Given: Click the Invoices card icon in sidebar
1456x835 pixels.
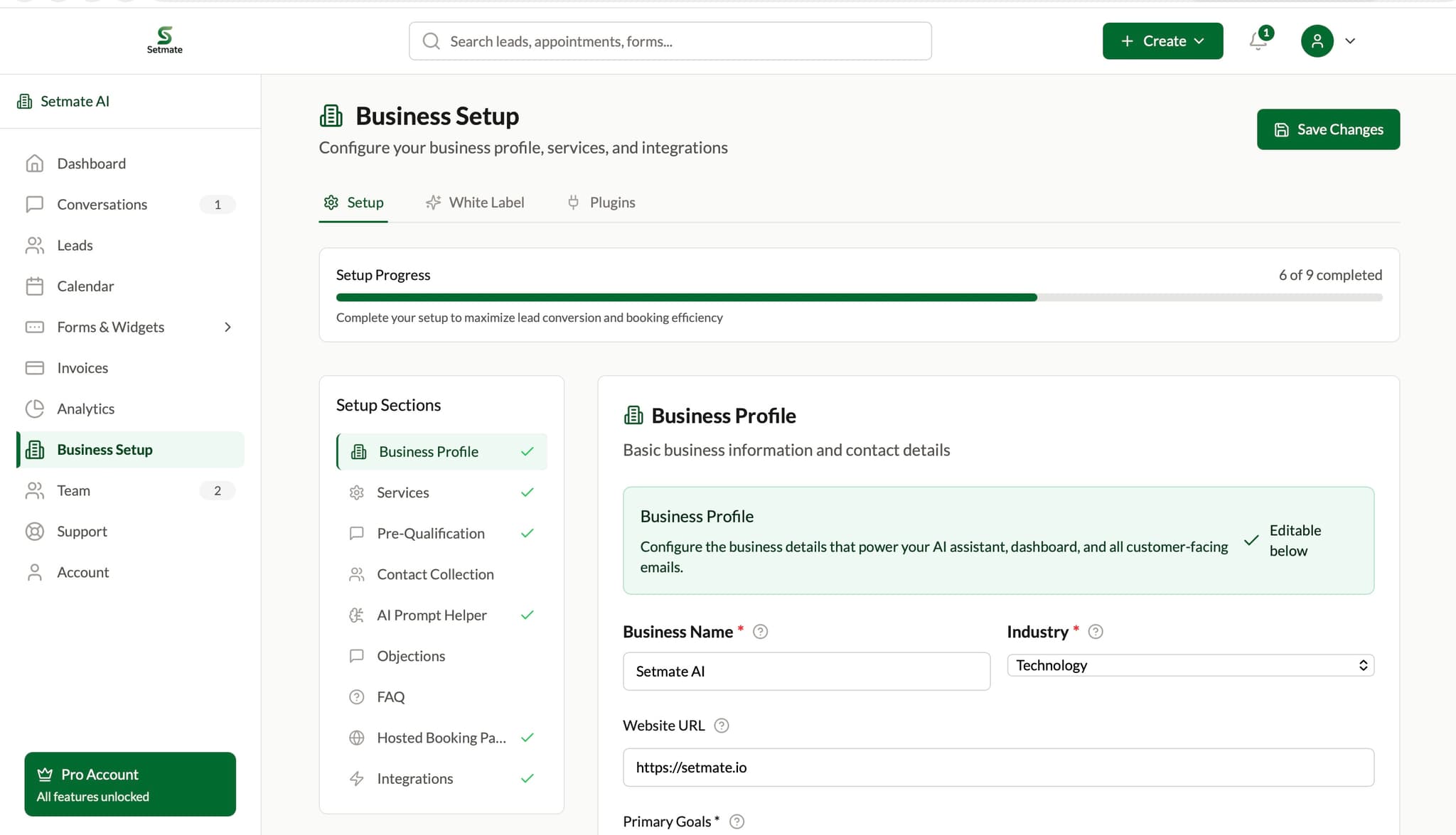Looking at the screenshot, I should point(35,367).
